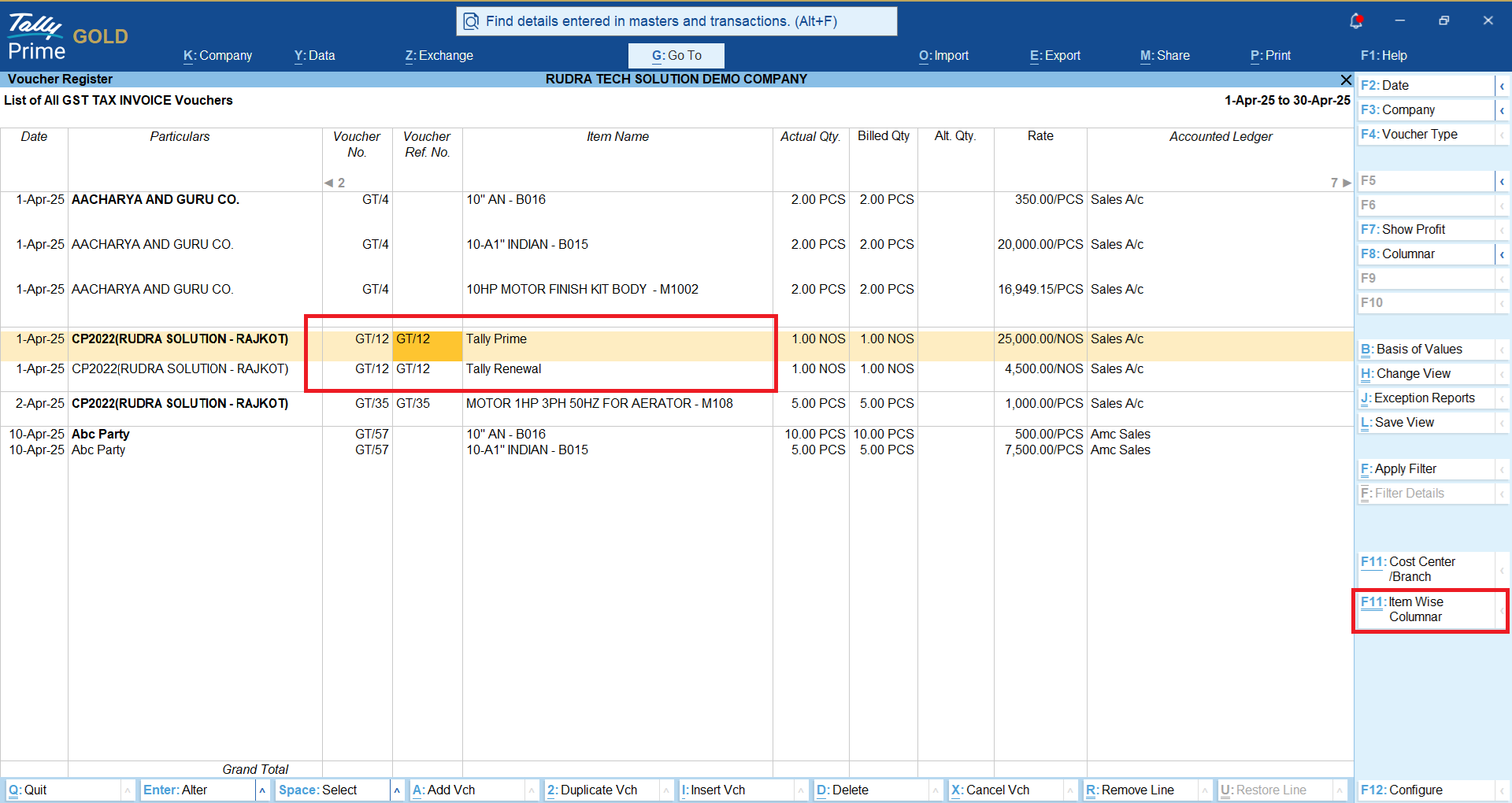Click H: Change View

pyautogui.click(x=1426, y=374)
